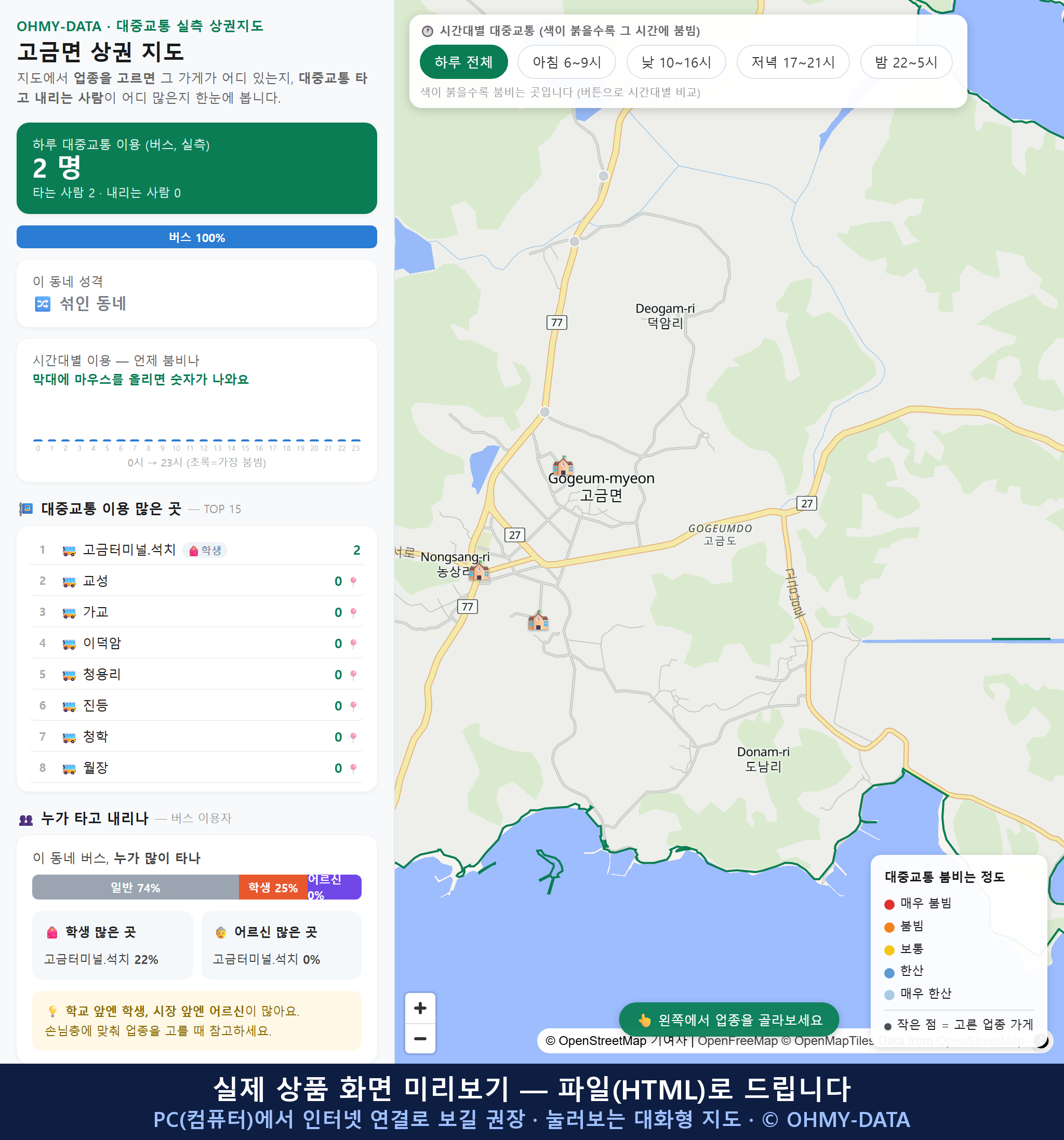1064x1140 pixels.
Task: Locate 청학 using its map pin icon
Action: tap(353, 737)
